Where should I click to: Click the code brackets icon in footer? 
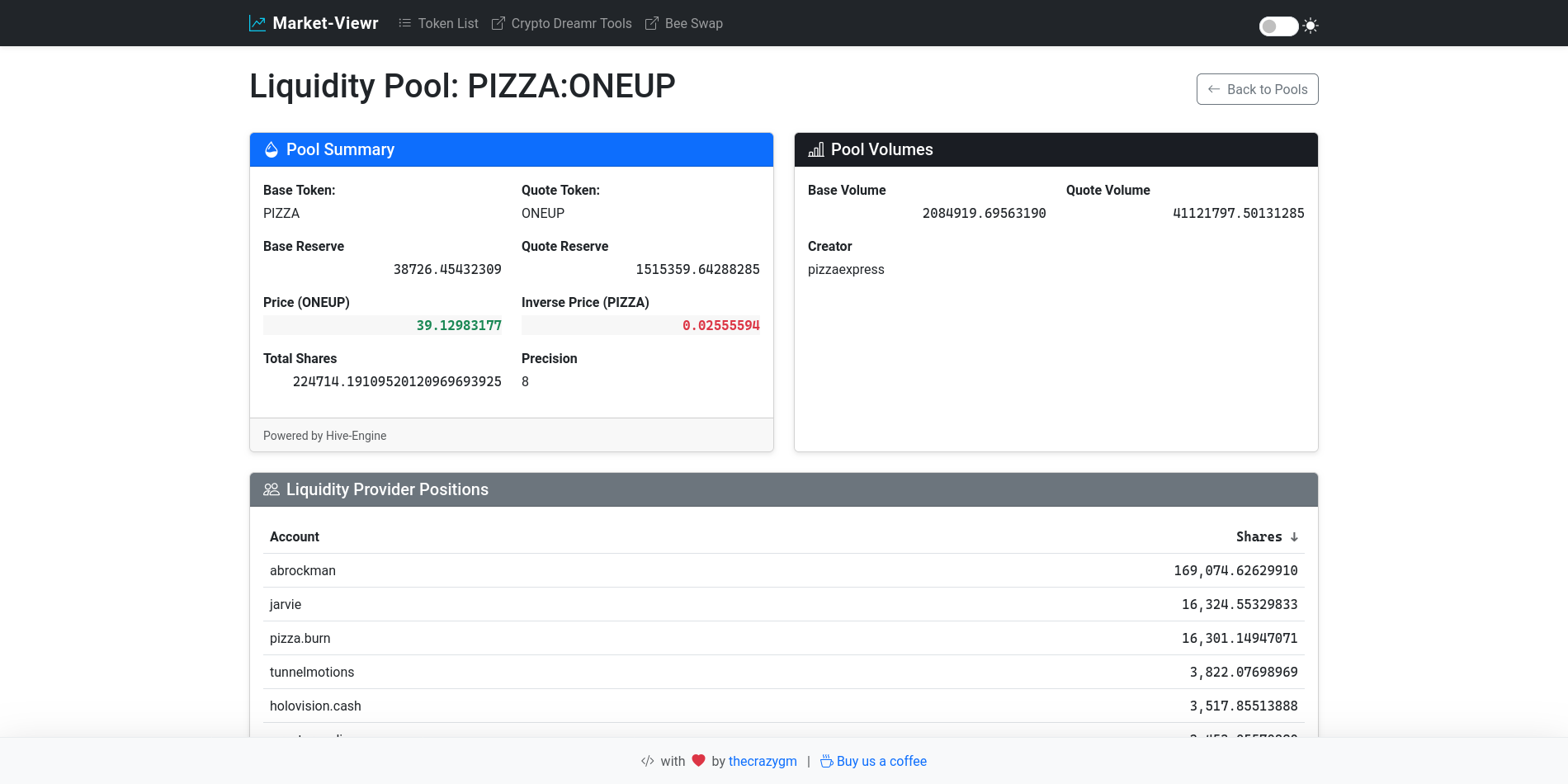point(648,761)
